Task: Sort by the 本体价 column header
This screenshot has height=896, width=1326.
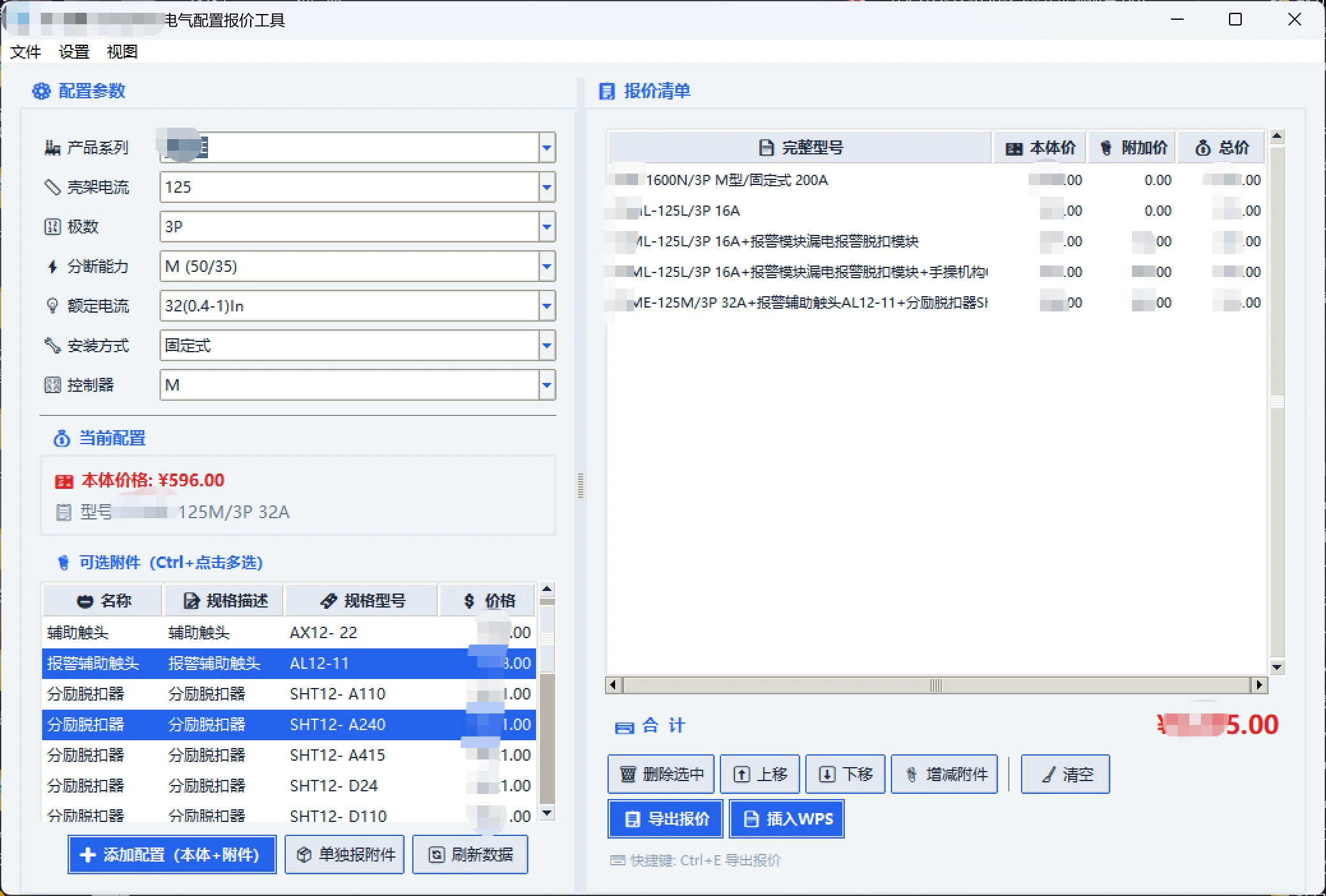Action: [1040, 148]
